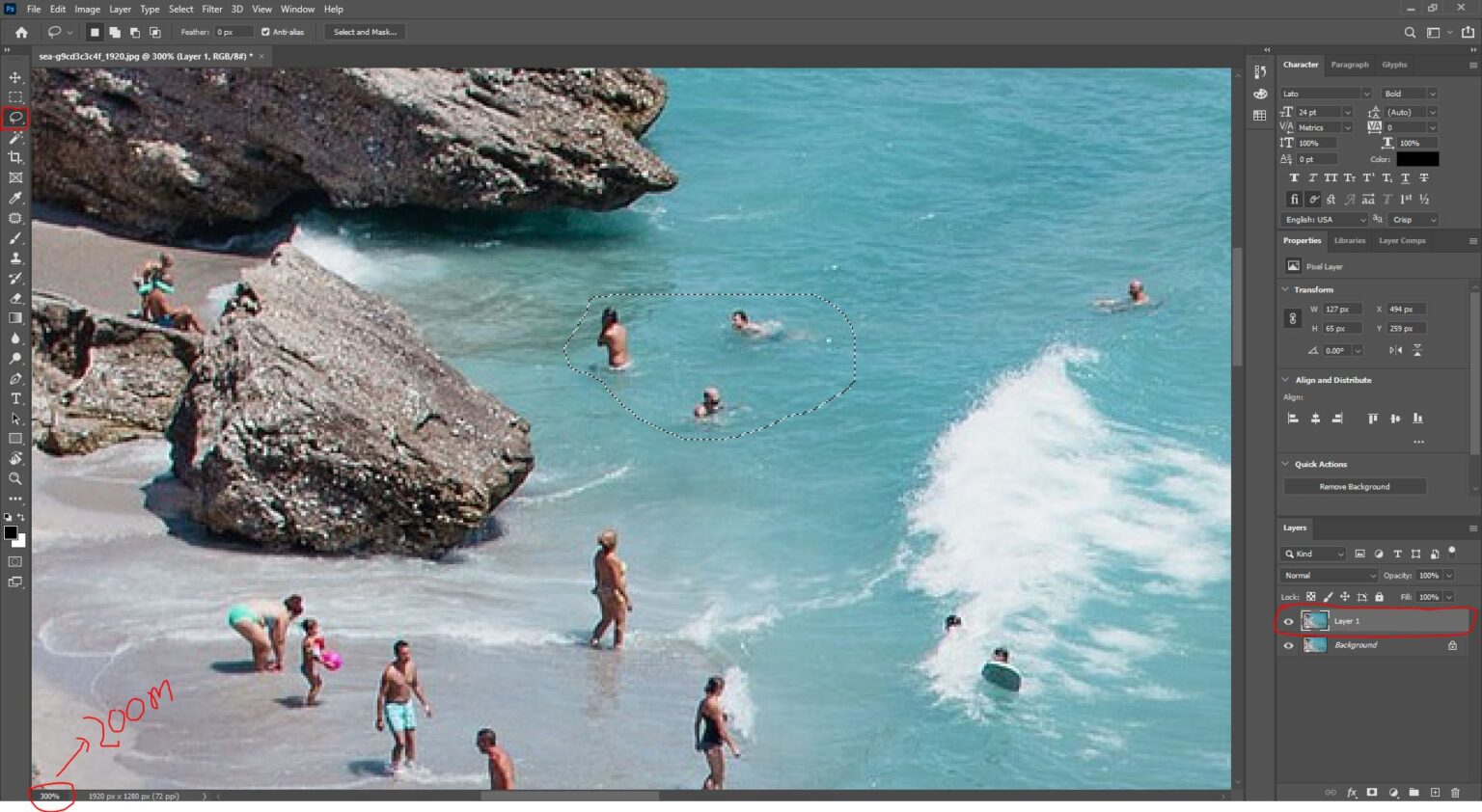Click the Remove Background button
Screen dimensions: 1482x812
pyautogui.click(x=1355, y=487)
